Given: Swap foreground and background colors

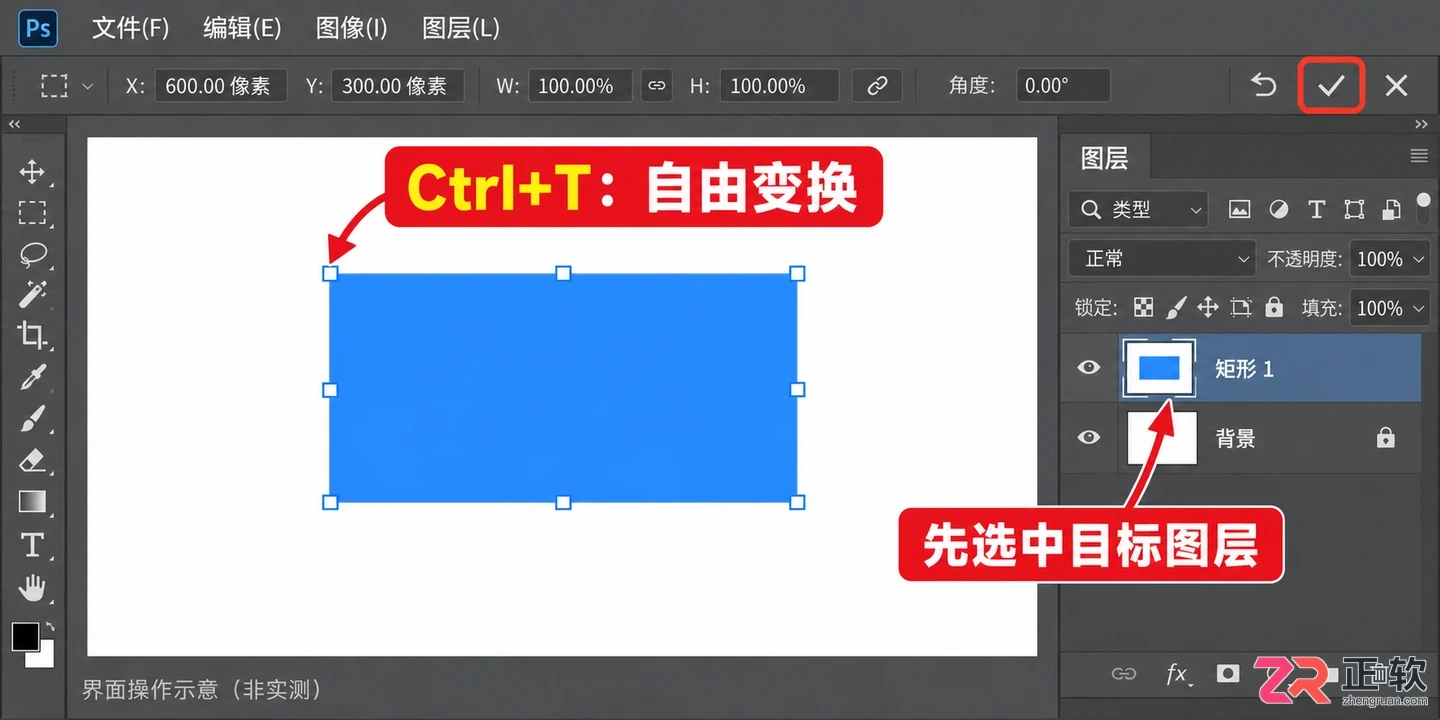Looking at the screenshot, I should coord(50,627).
